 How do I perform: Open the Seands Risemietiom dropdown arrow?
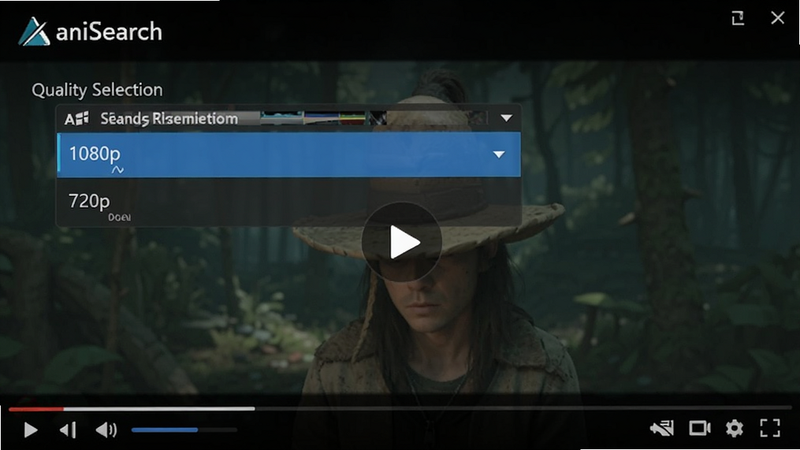click(x=506, y=118)
